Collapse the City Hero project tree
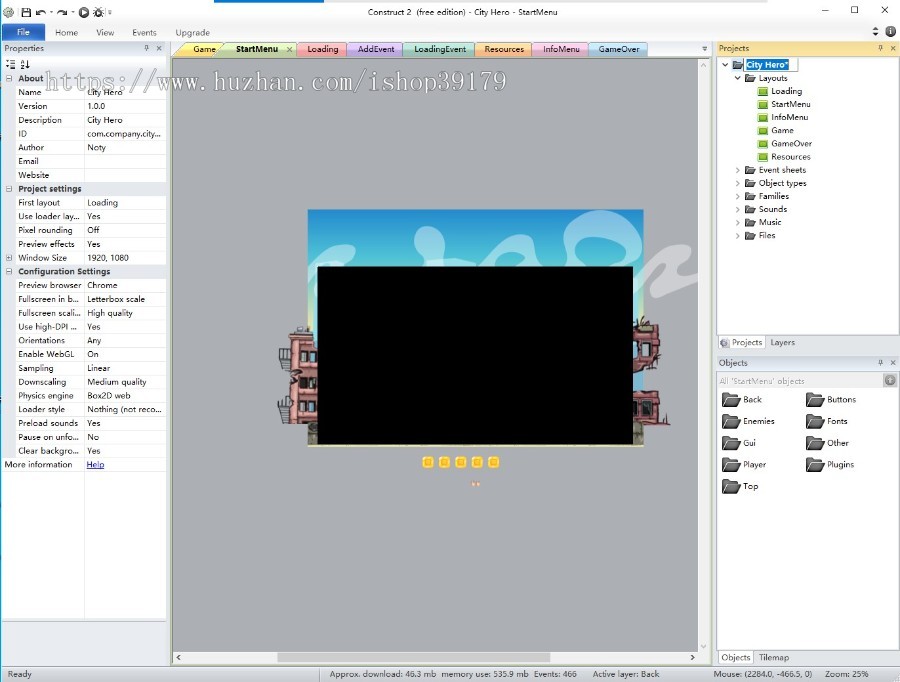The height and width of the screenshot is (682, 900). [x=726, y=65]
